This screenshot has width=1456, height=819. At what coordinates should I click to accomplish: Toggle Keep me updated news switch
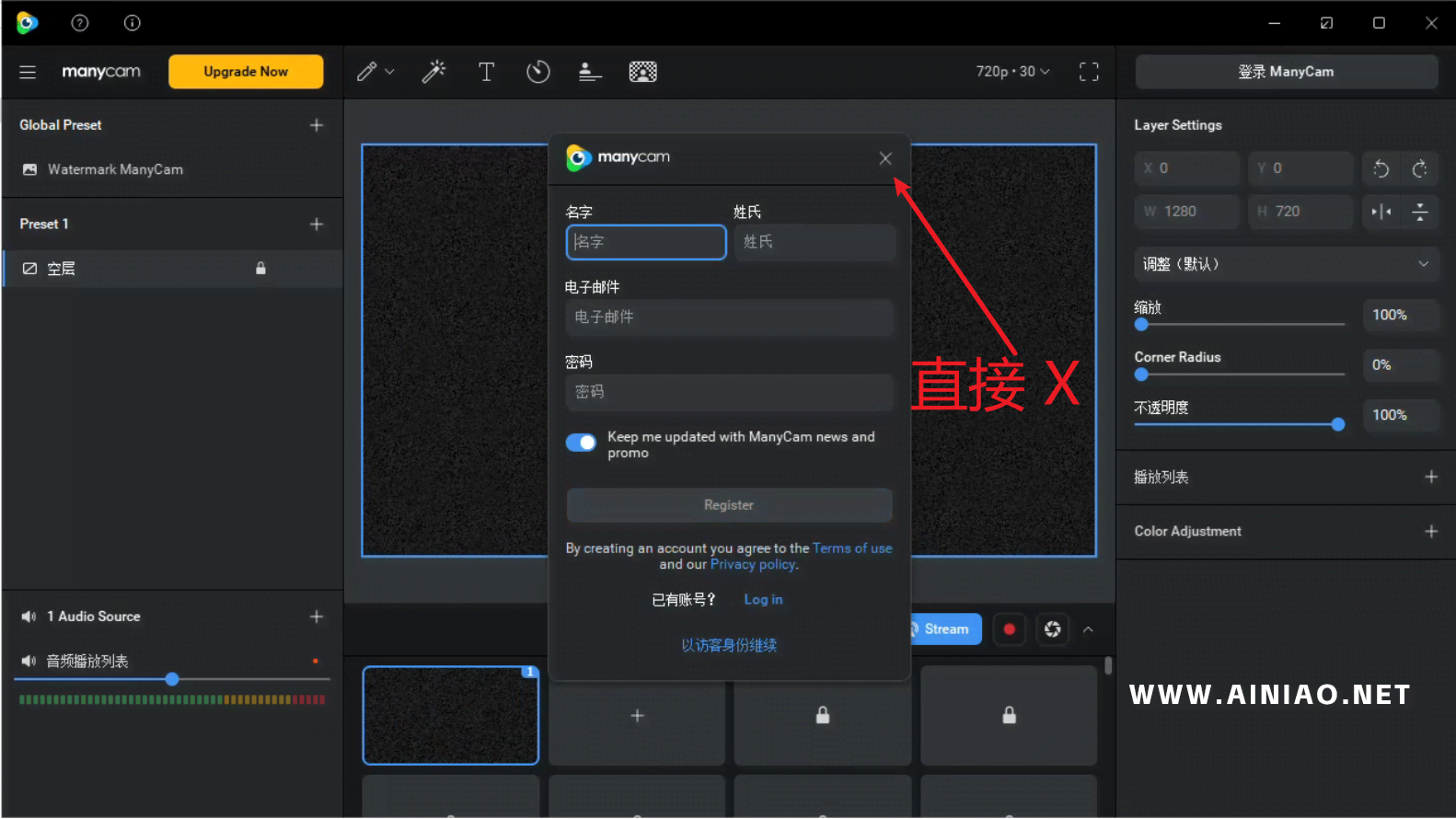(x=581, y=443)
